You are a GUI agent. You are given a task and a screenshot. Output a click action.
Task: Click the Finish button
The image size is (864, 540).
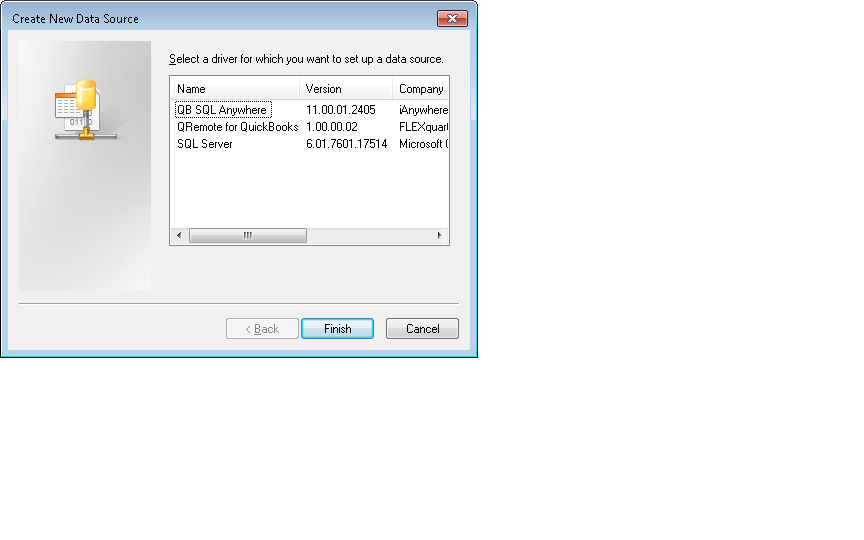(337, 329)
